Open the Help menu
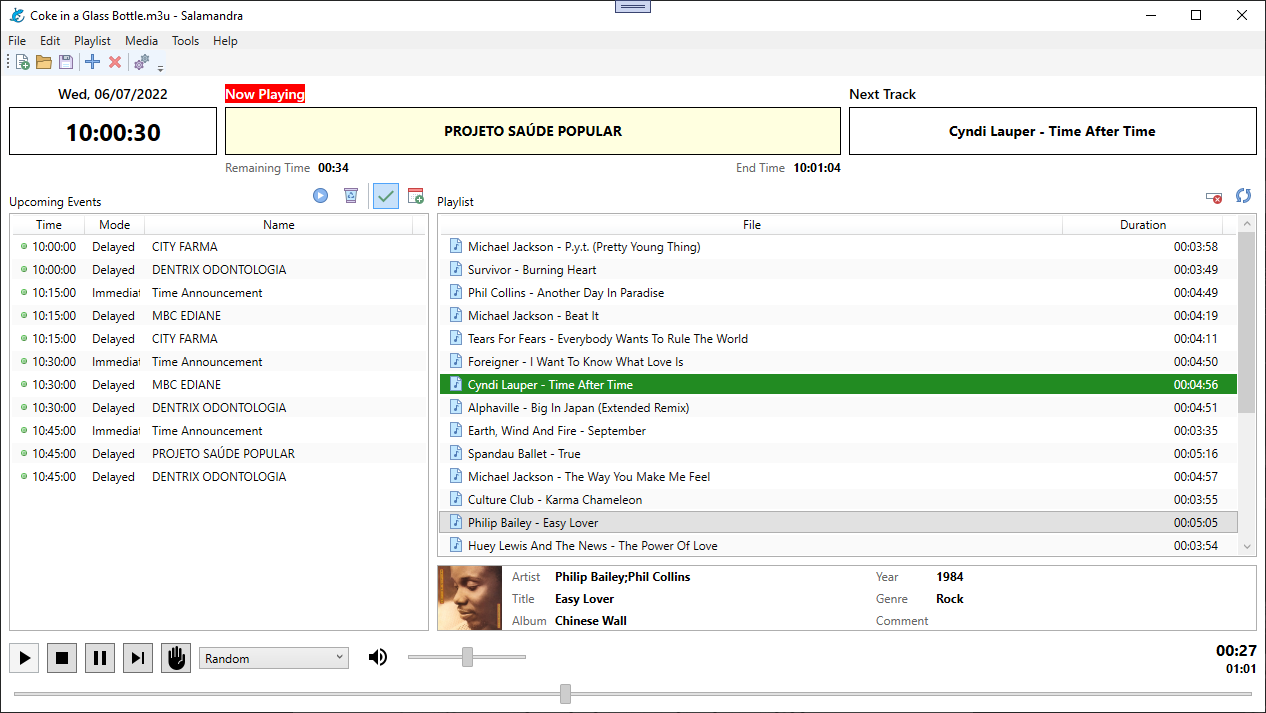1266x713 pixels. (225, 41)
